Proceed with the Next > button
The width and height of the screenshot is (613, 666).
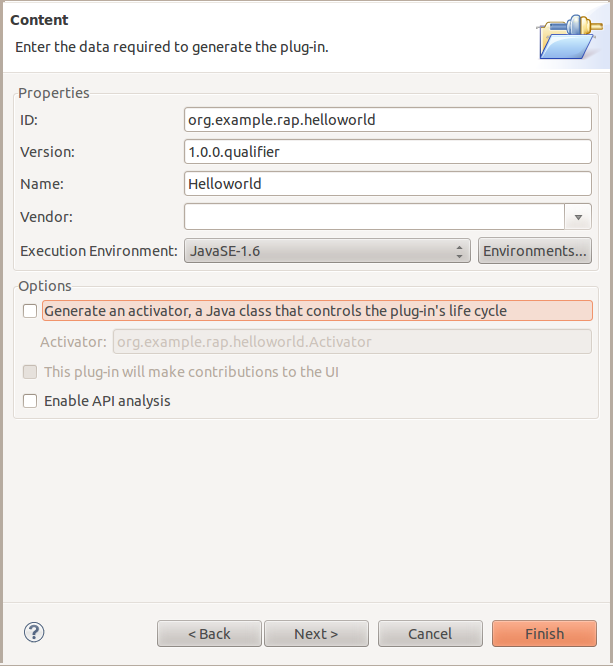(316, 634)
